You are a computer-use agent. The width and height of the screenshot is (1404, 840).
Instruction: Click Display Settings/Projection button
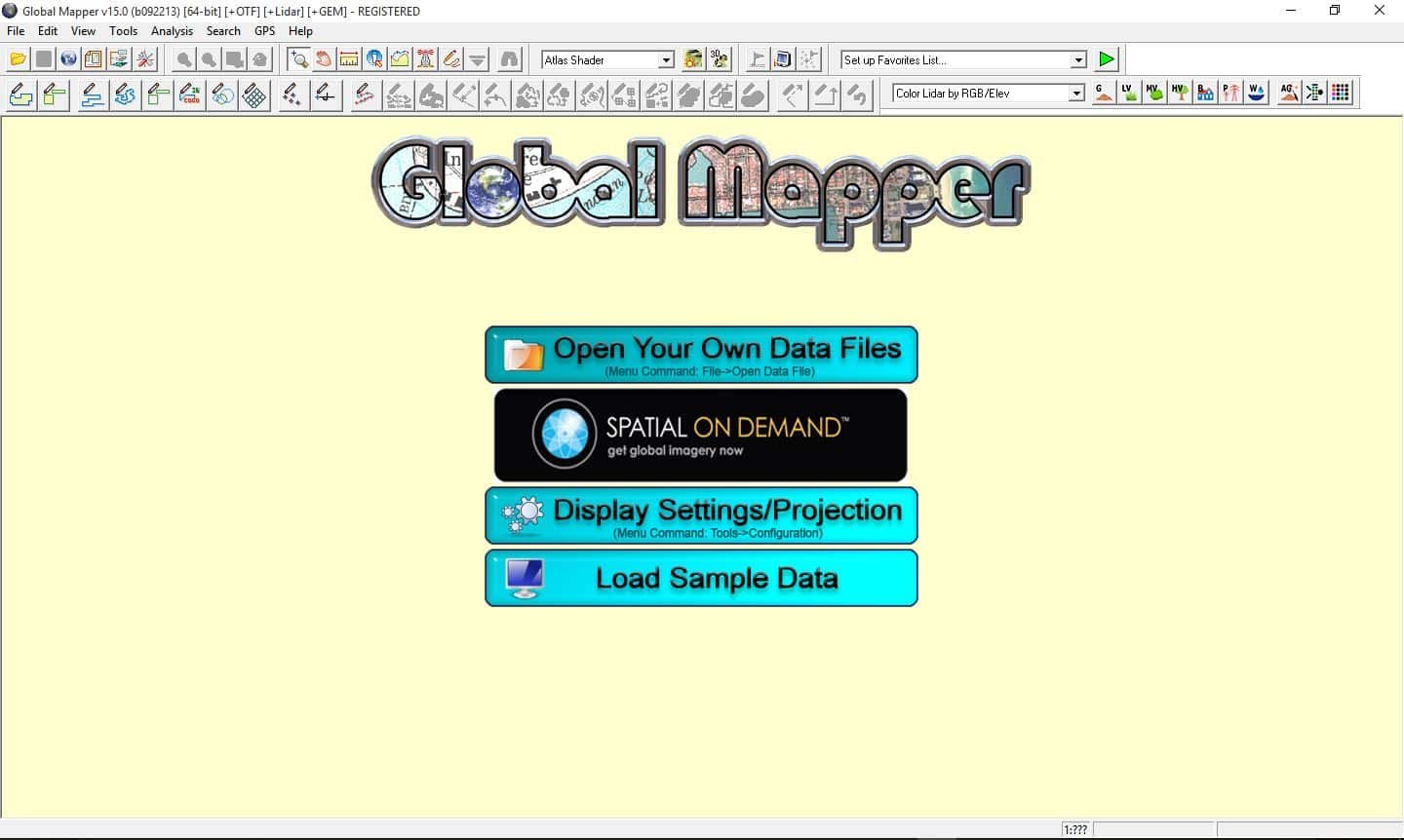click(701, 515)
